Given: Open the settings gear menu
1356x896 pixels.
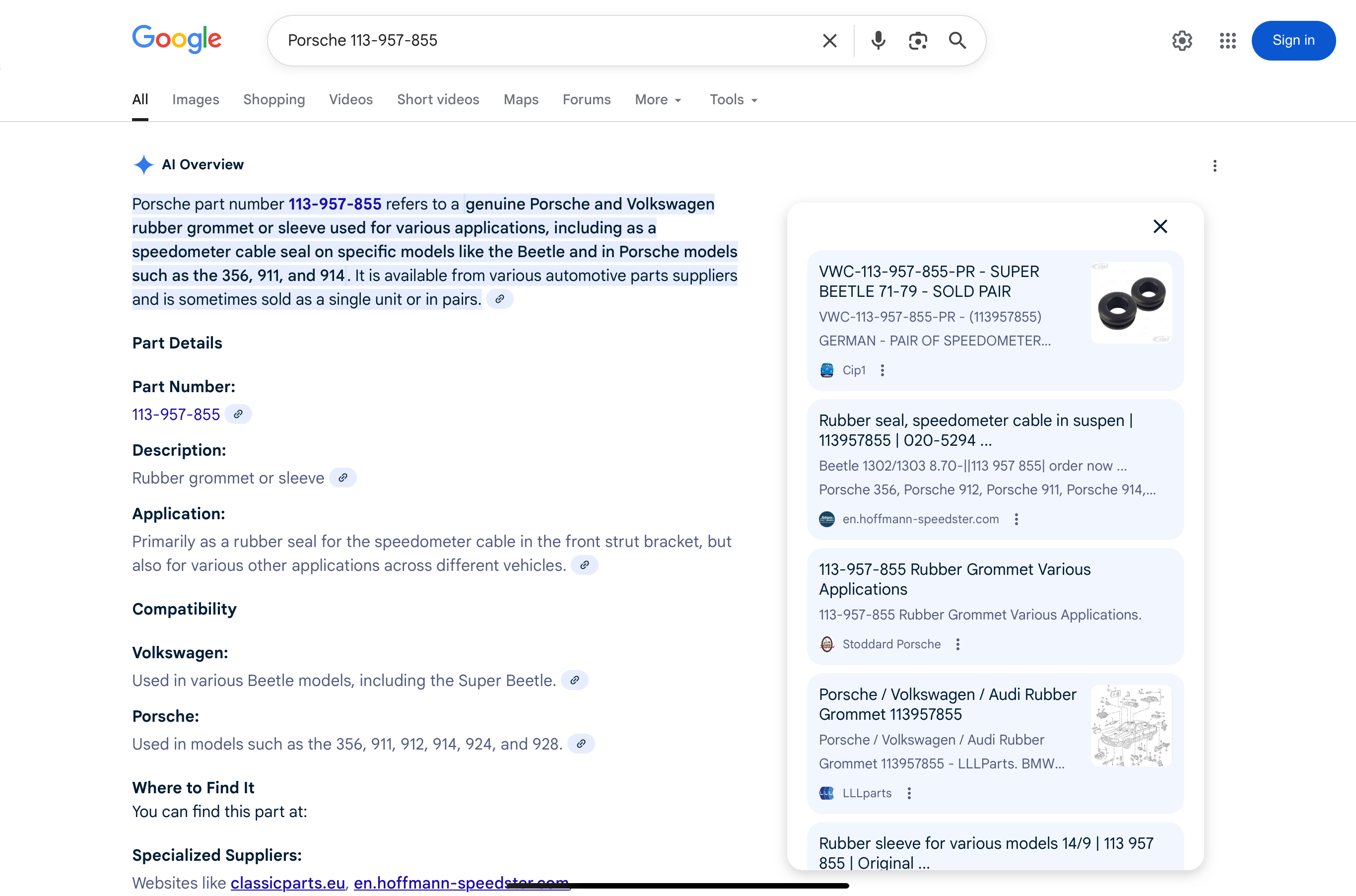Looking at the screenshot, I should click(x=1182, y=41).
